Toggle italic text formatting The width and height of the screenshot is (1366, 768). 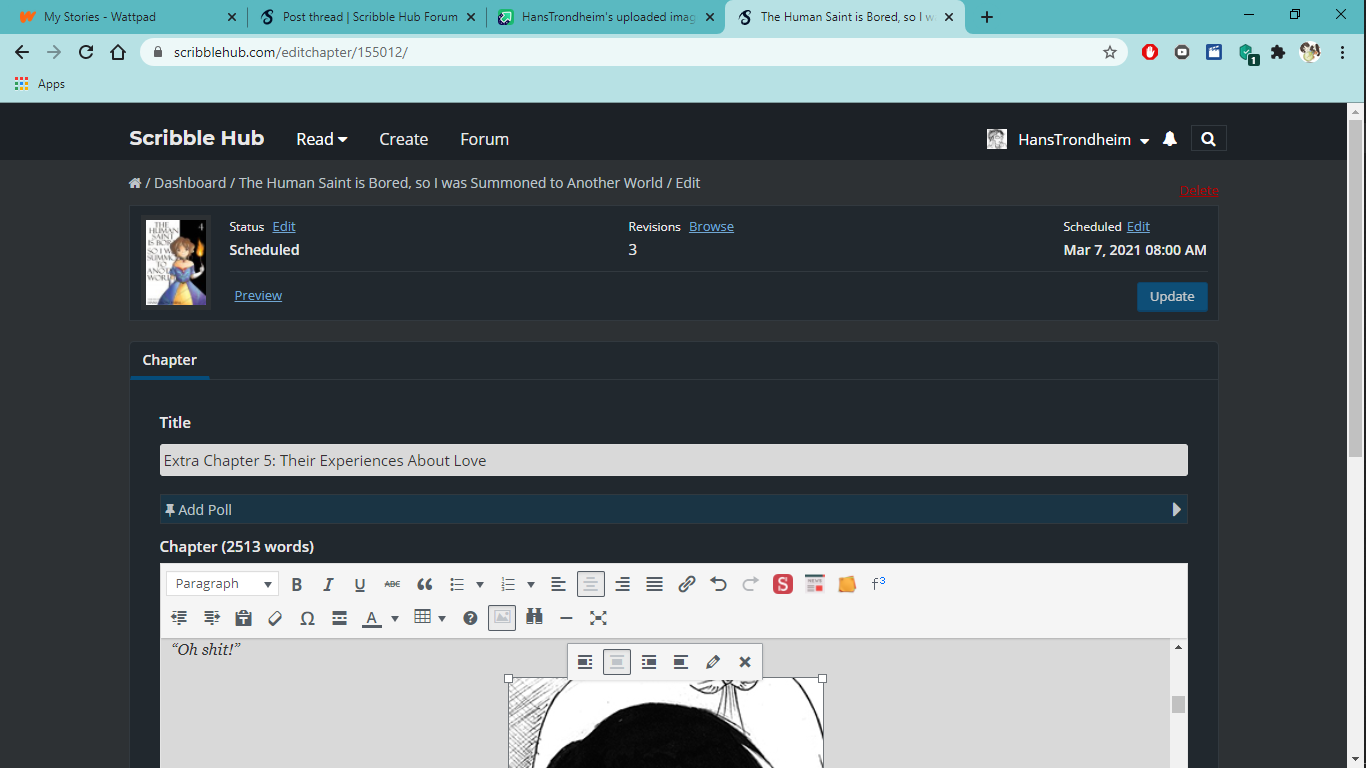[328, 584]
